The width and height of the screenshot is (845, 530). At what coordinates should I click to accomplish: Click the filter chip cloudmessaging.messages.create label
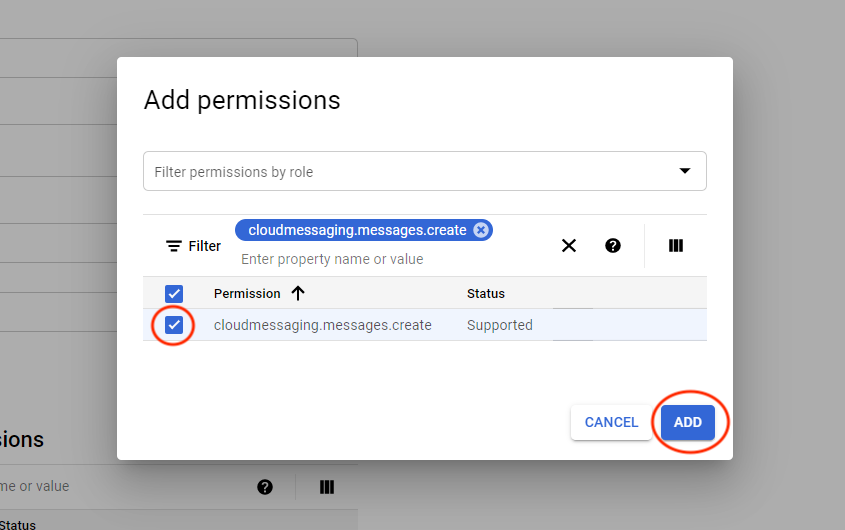(357, 230)
